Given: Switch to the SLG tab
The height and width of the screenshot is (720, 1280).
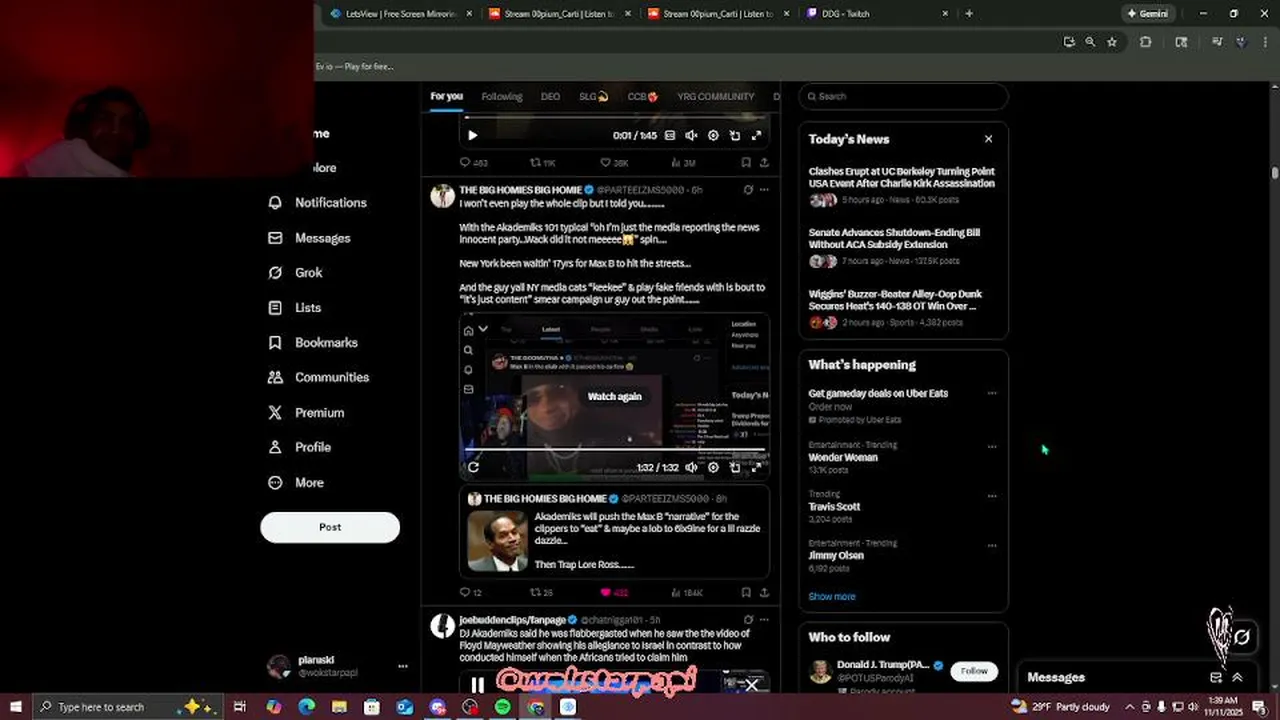Looking at the screenshot, I should click(x=594, y=96).
